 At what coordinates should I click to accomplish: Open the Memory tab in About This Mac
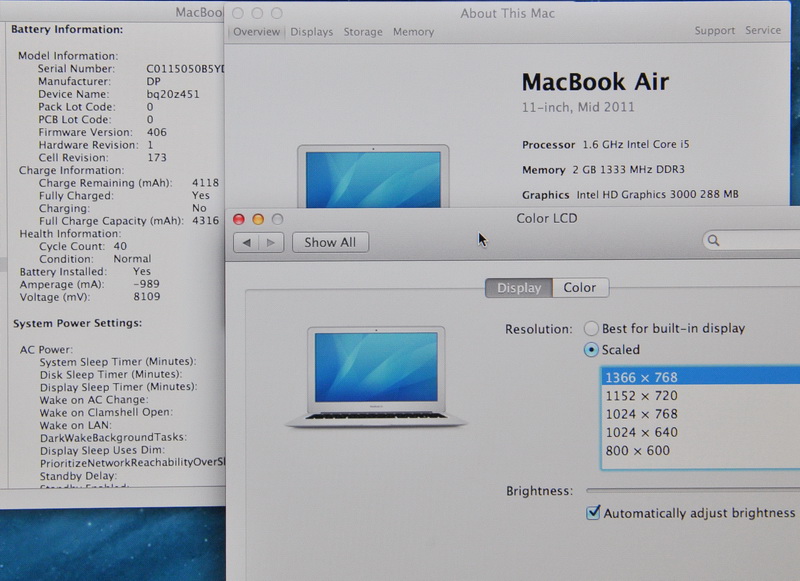(x=413, y=32)
